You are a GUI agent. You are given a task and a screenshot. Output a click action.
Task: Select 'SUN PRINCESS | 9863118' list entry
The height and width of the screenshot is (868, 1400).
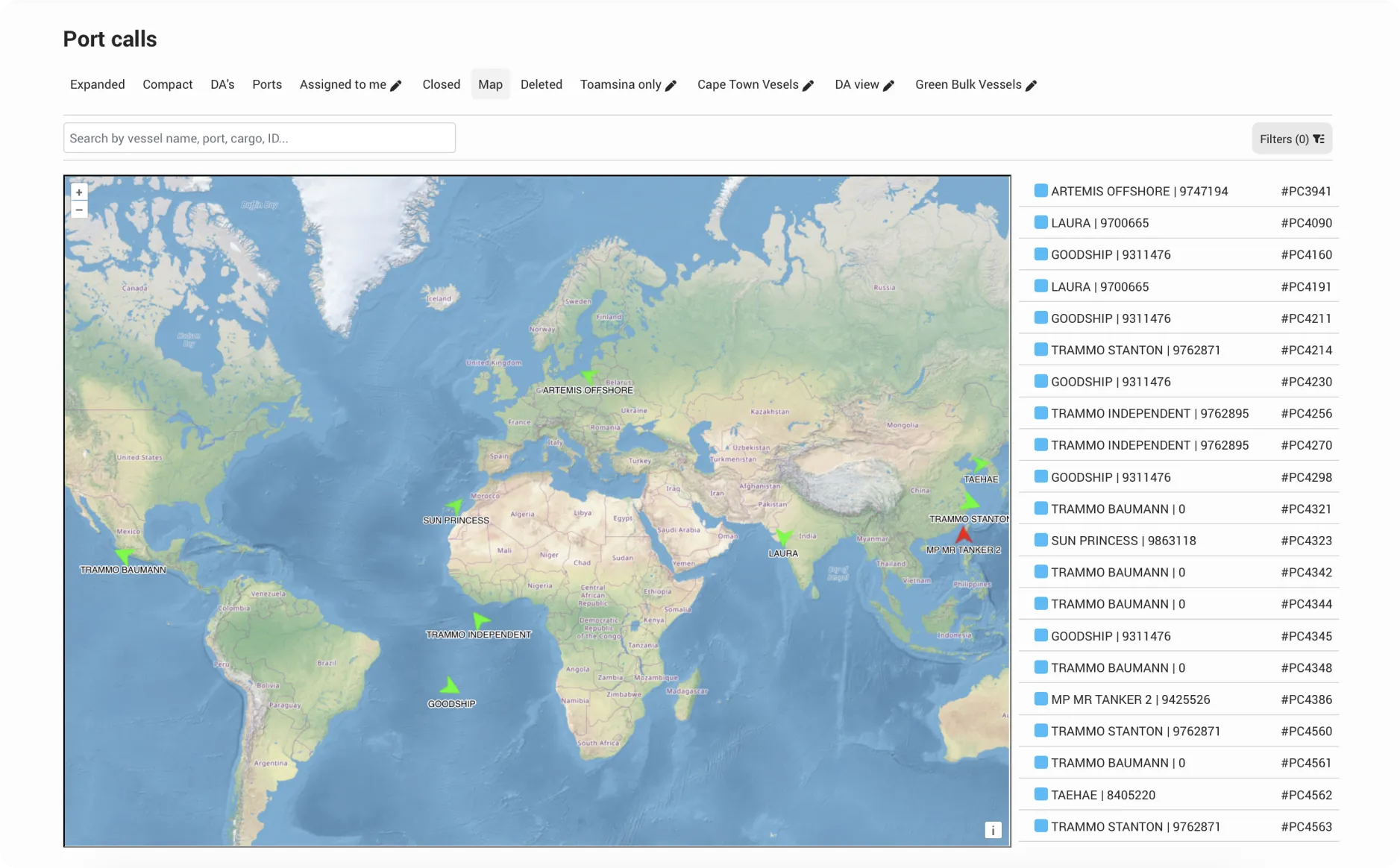coord(1123,541)
